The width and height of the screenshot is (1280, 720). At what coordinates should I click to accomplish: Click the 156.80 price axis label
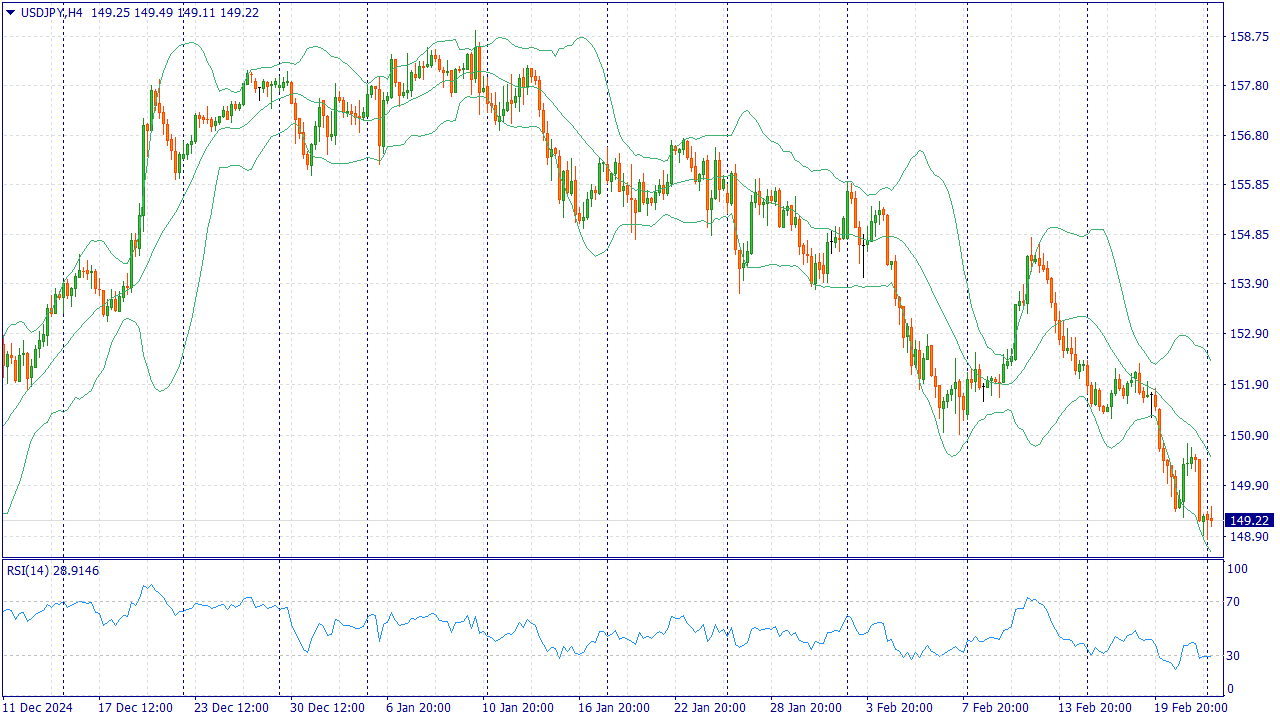(1249, 136)
